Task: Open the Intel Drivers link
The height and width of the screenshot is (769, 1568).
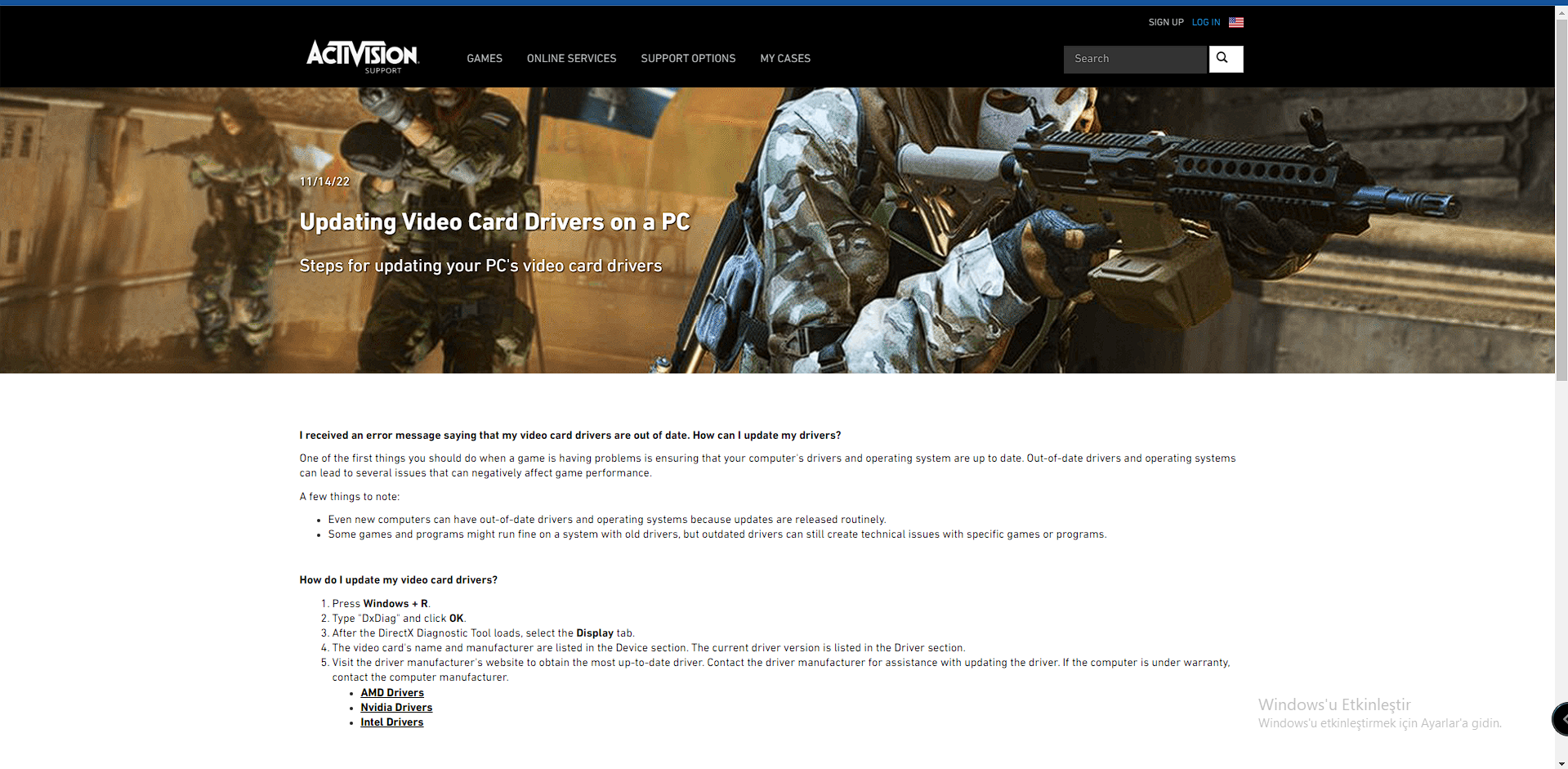Action: point(392,722)
